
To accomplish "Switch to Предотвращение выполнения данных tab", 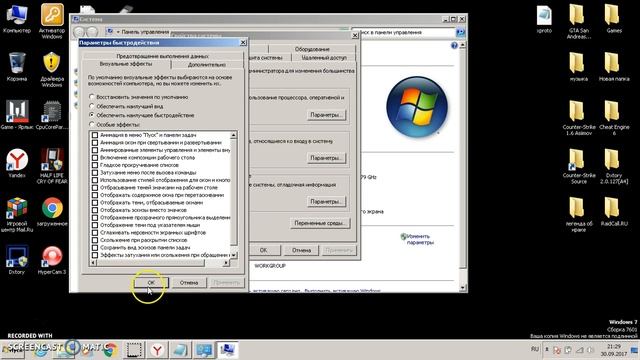I will click(x=162, y=56).
